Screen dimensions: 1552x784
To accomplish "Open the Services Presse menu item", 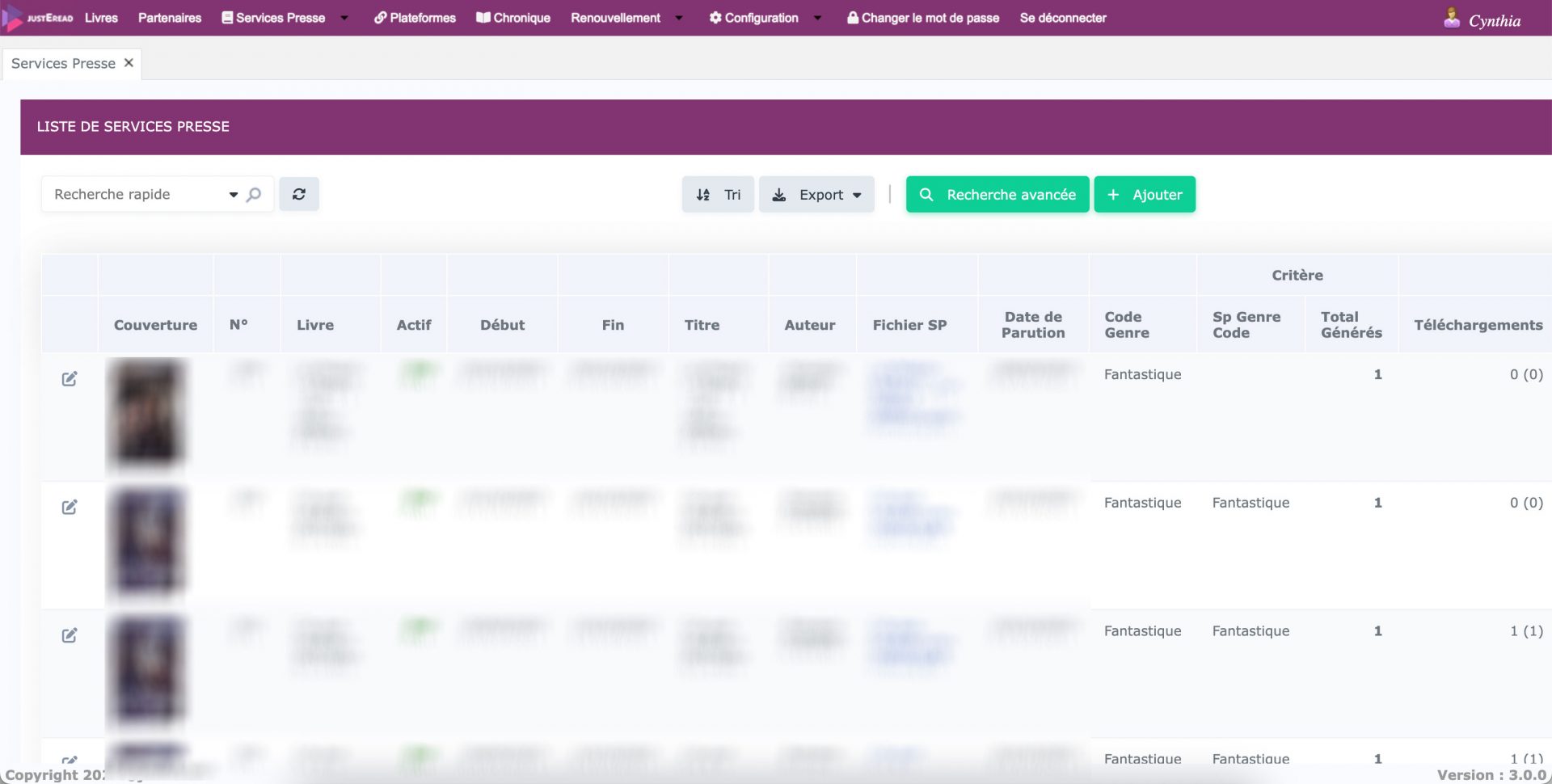I will (273, 18).
